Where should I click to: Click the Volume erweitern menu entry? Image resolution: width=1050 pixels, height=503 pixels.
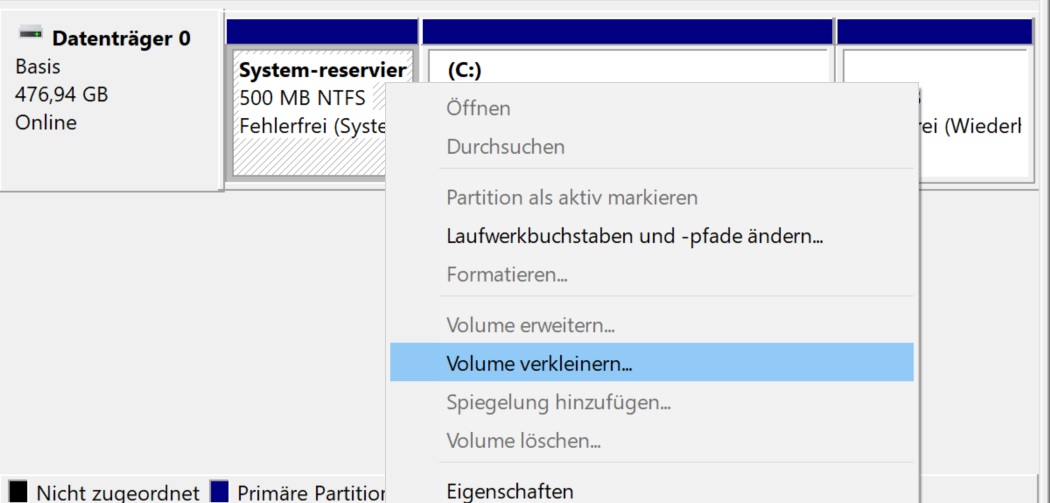(x=530, y=326)
